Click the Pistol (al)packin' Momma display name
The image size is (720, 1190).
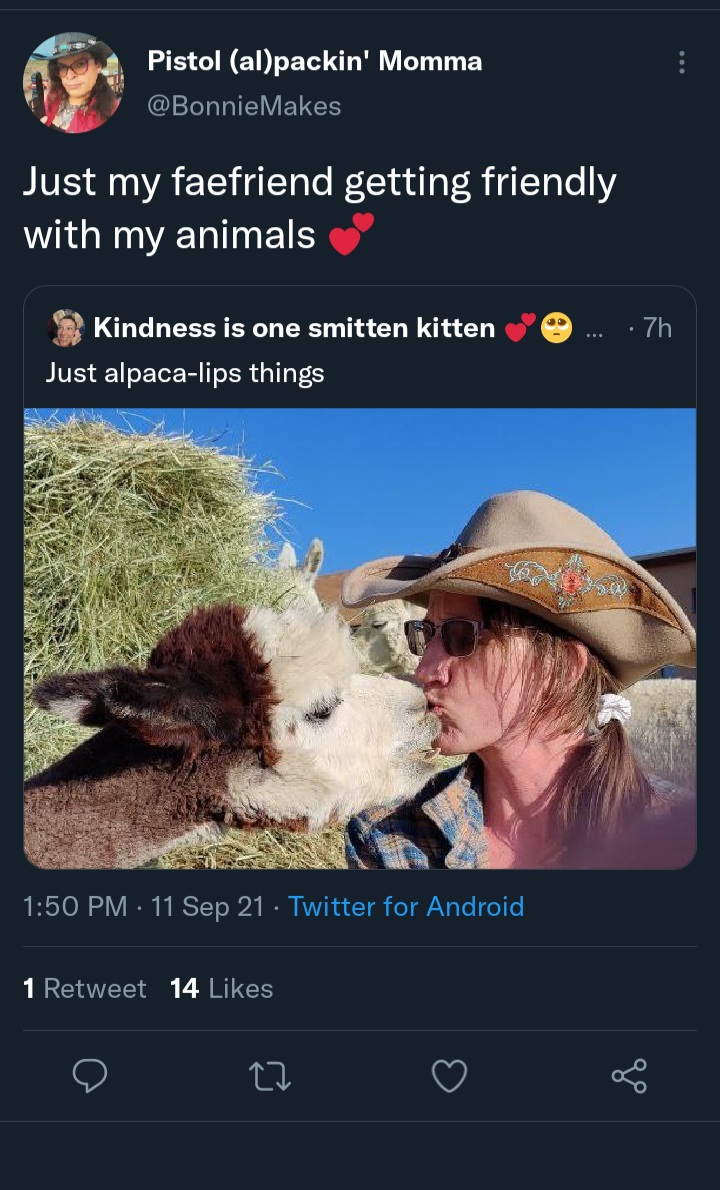click(315, 61)
